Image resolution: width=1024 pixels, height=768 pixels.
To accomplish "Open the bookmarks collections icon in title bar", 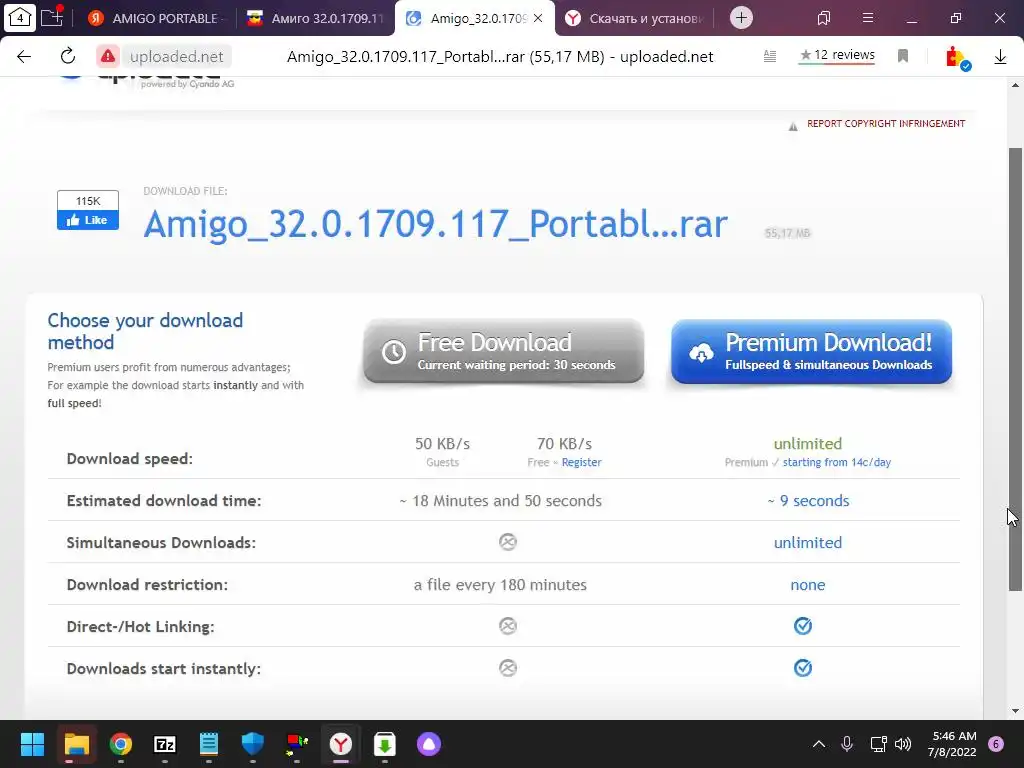I will (x=824, y=18).
